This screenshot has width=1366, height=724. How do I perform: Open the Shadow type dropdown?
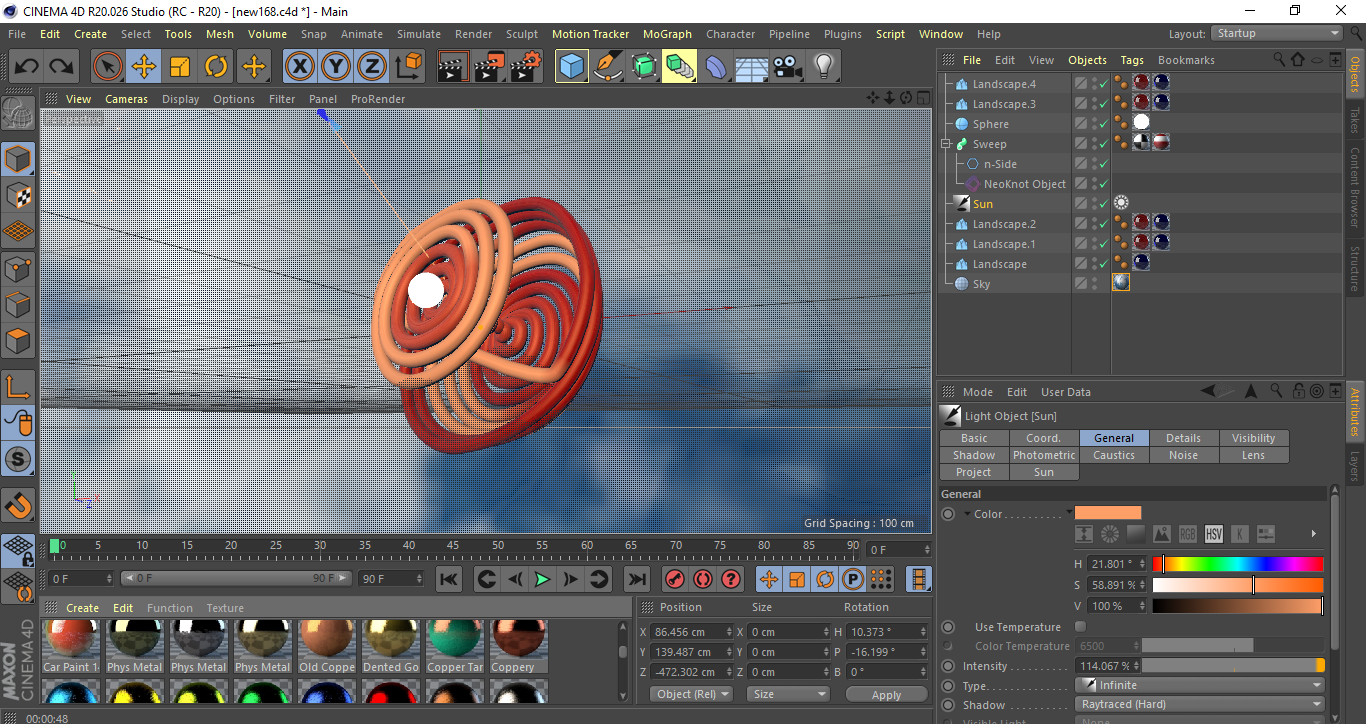coord(1200,704)
